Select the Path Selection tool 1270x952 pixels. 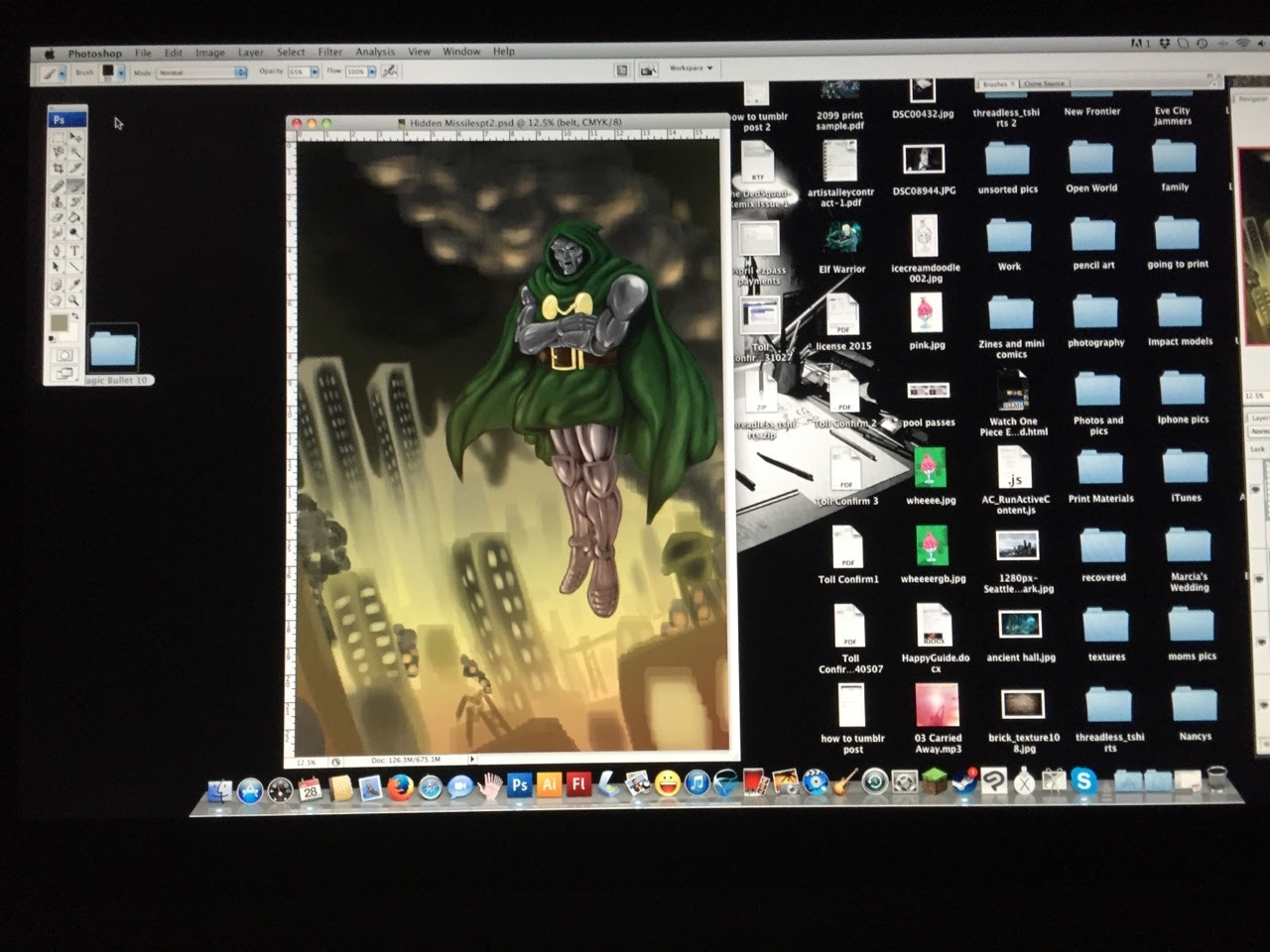pyautogui.click(x=59, y=266)
